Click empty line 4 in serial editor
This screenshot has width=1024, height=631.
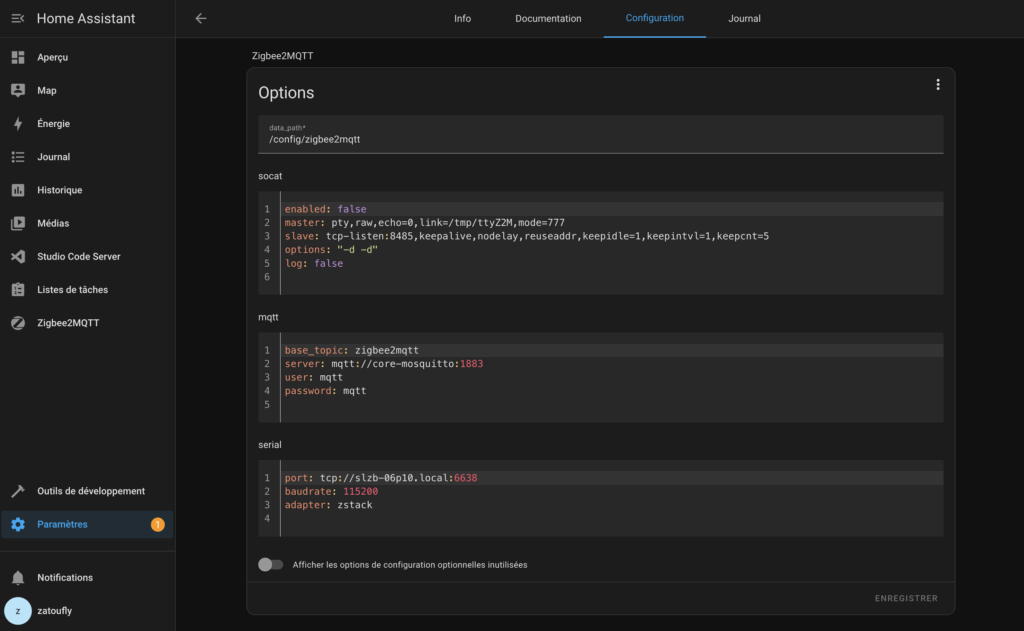tap(612, 519)
